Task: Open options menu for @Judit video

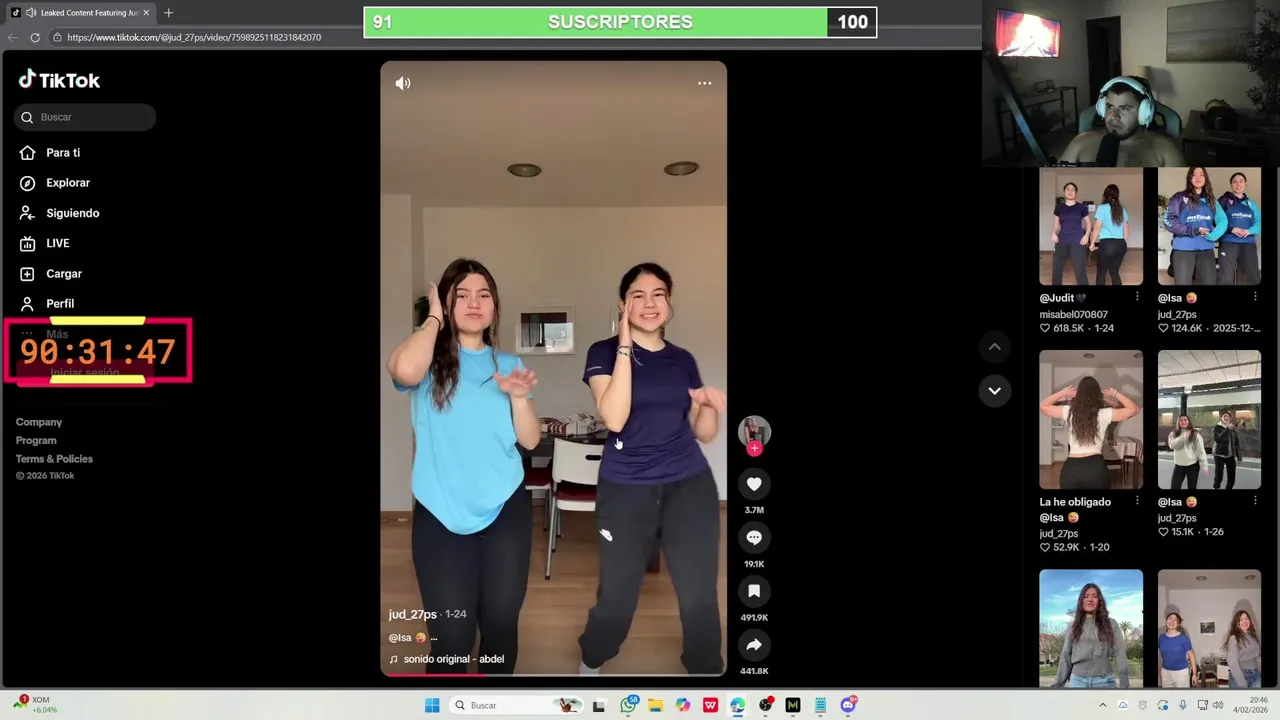Action: [1137, 297]
